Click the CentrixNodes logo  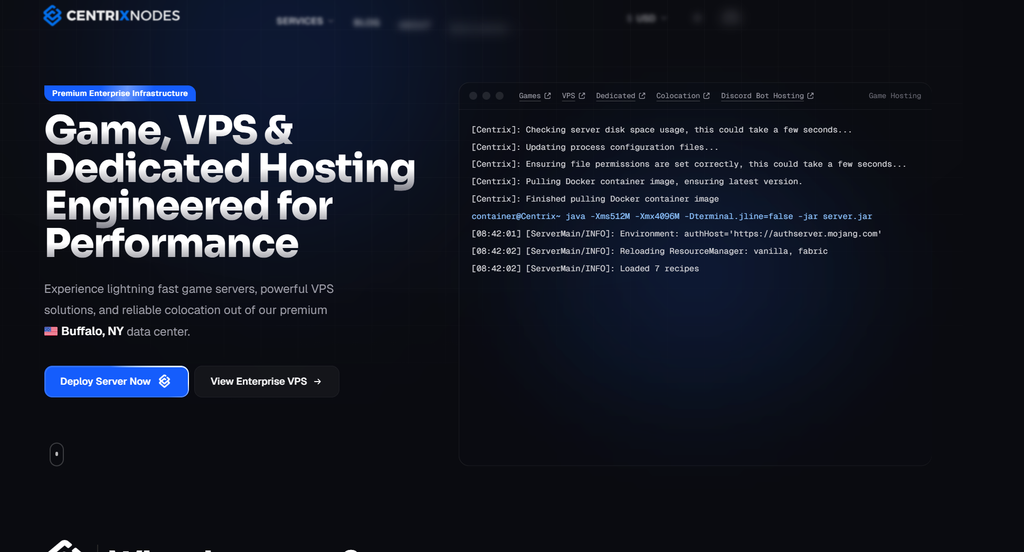coord(112,15)
